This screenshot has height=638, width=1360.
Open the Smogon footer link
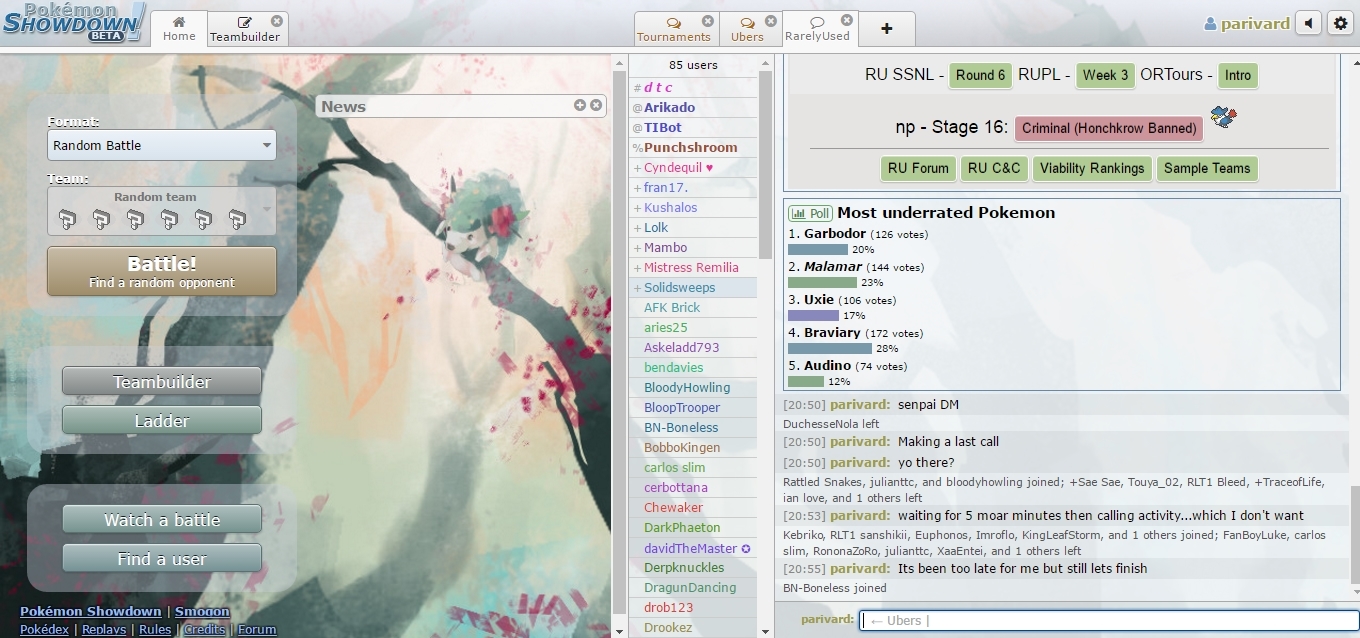click(x=202, y=611)
